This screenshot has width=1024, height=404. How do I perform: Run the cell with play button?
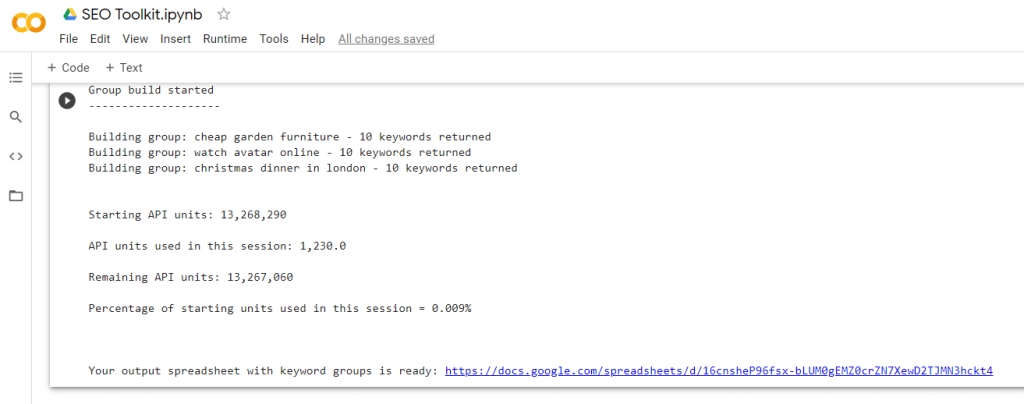[x=67, y=101]
